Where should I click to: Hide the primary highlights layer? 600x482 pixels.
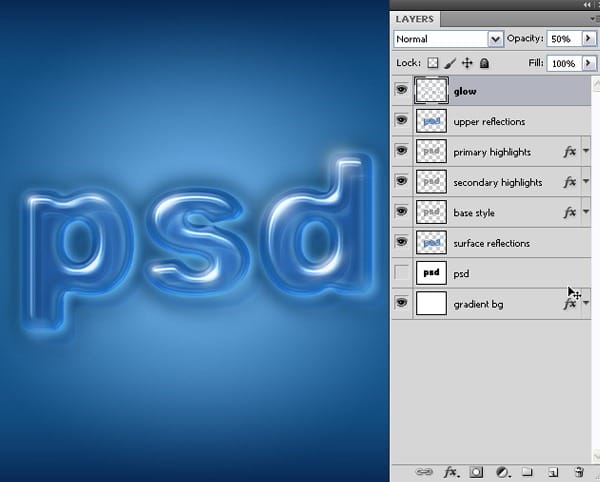[x=401, y=150]
